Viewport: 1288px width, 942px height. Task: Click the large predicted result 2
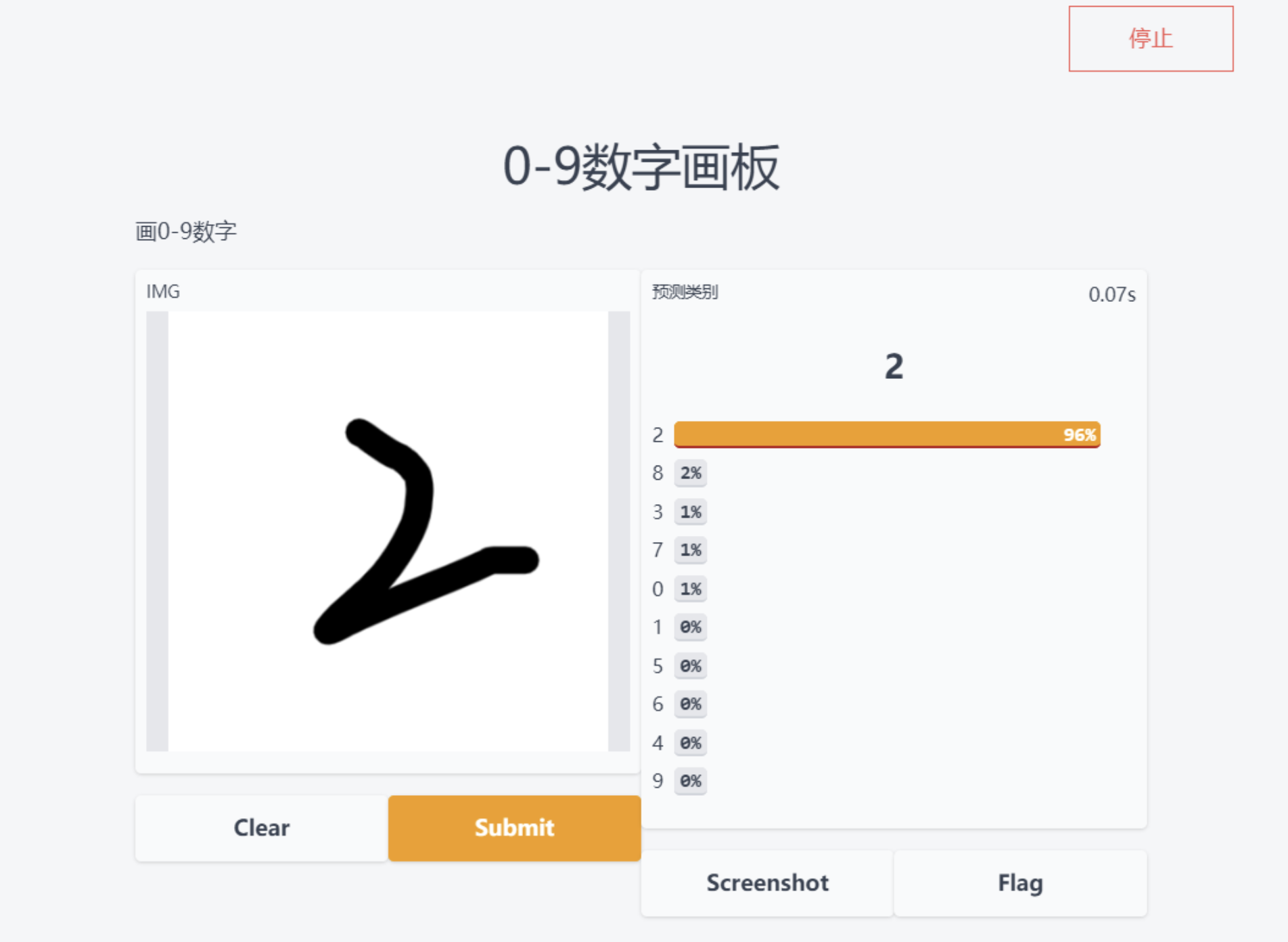894,367
